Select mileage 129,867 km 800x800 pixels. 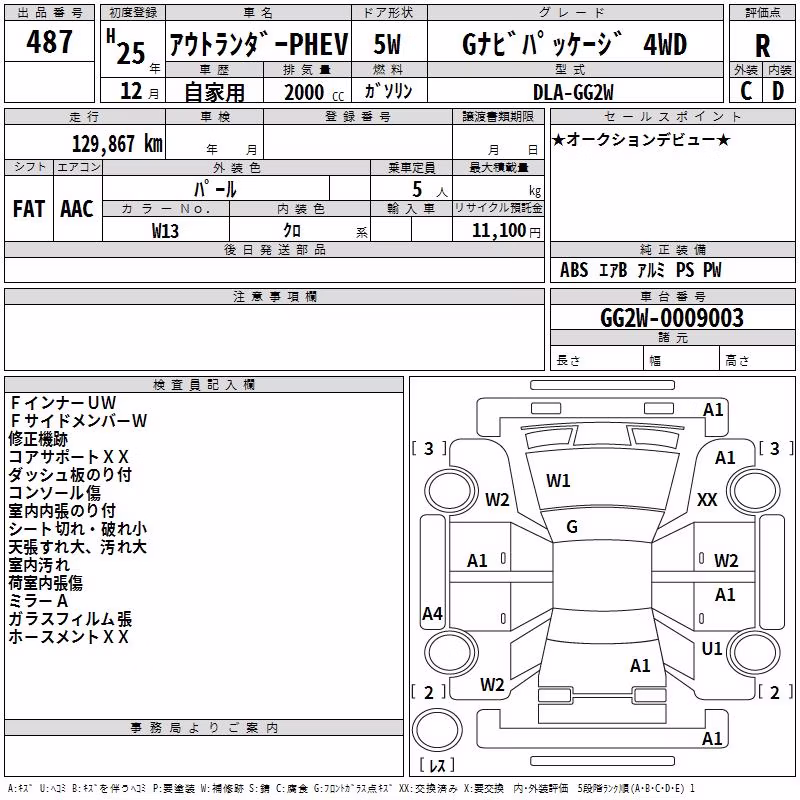tap(117, 143)
